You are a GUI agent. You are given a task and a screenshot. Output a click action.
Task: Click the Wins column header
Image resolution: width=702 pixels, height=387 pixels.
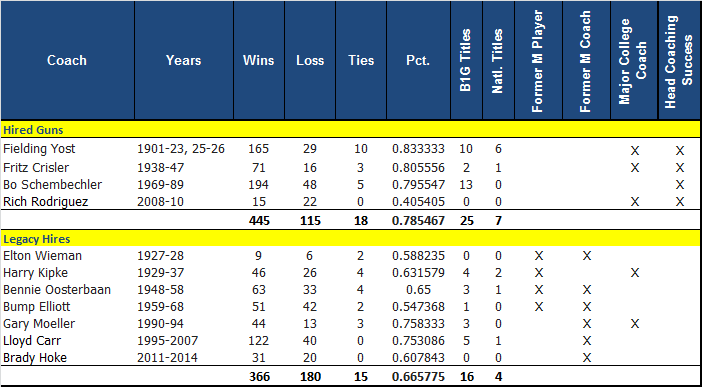click(258, 60)
